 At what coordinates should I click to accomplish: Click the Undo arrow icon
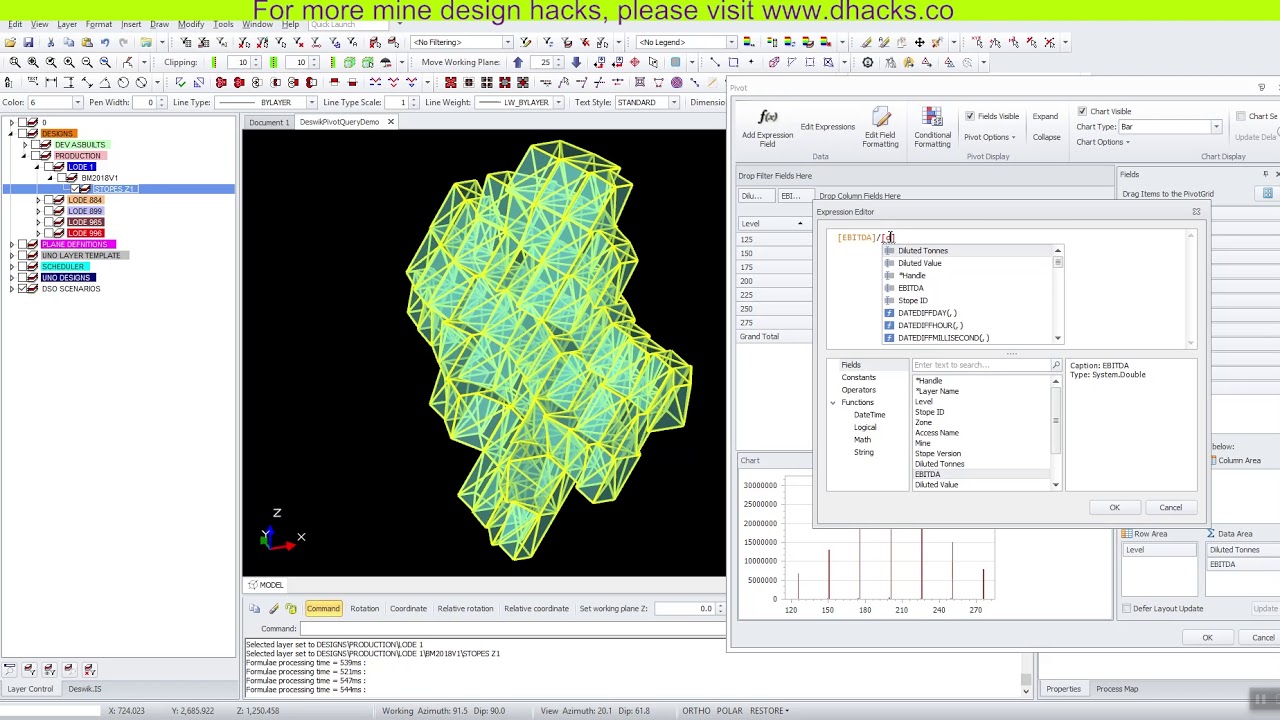pyautogui.click(x=105, y=42)
